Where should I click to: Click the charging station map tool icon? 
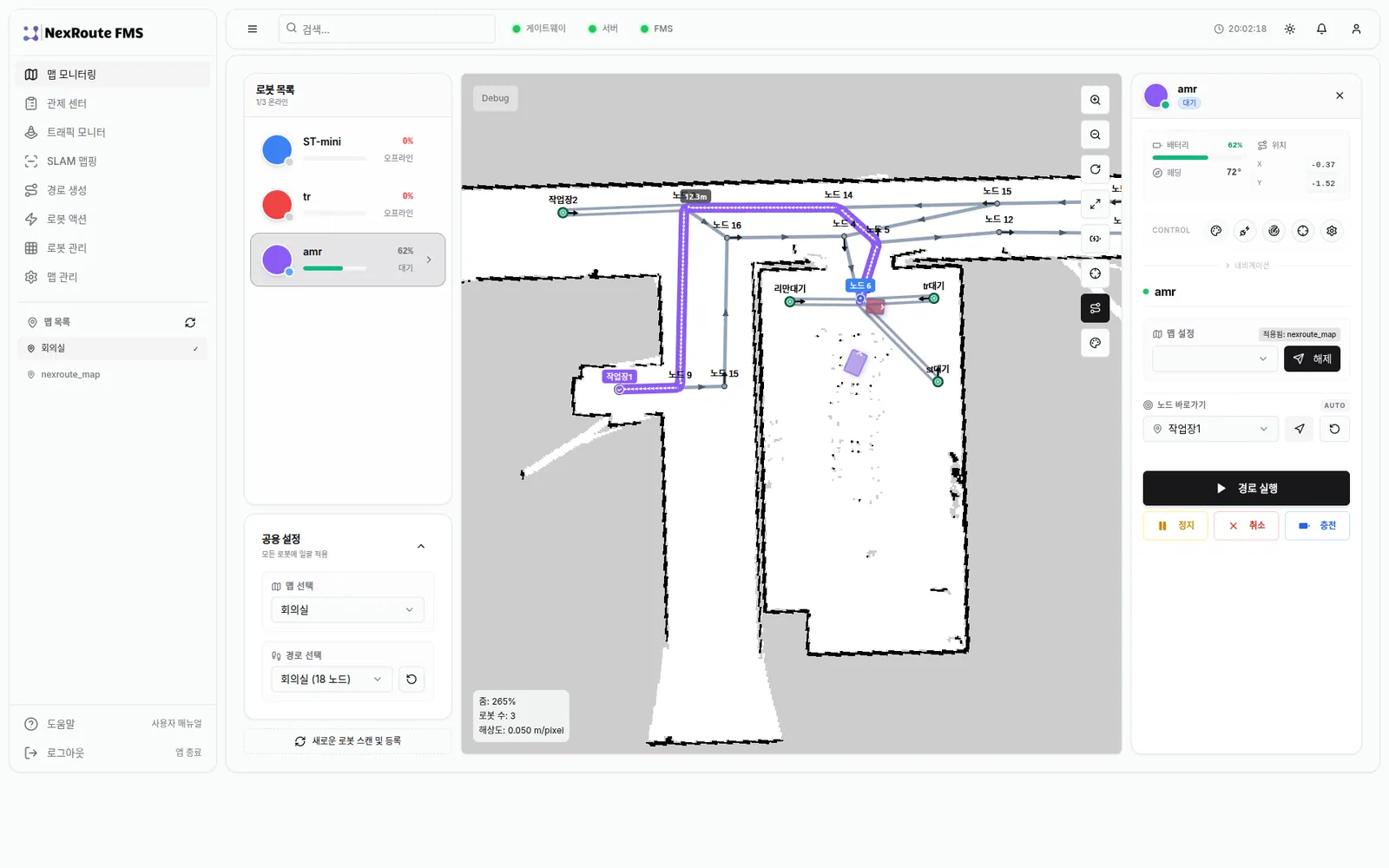1095,239
